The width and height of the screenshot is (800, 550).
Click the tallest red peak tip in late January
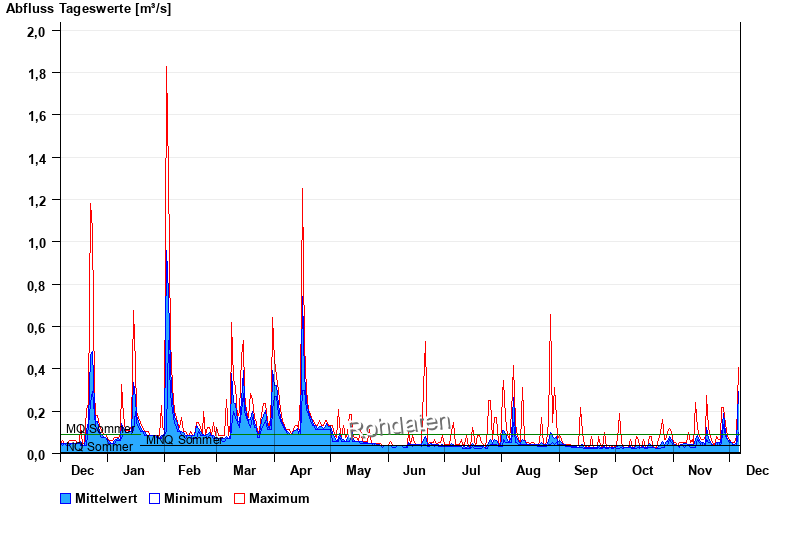[x=166, y=67]
